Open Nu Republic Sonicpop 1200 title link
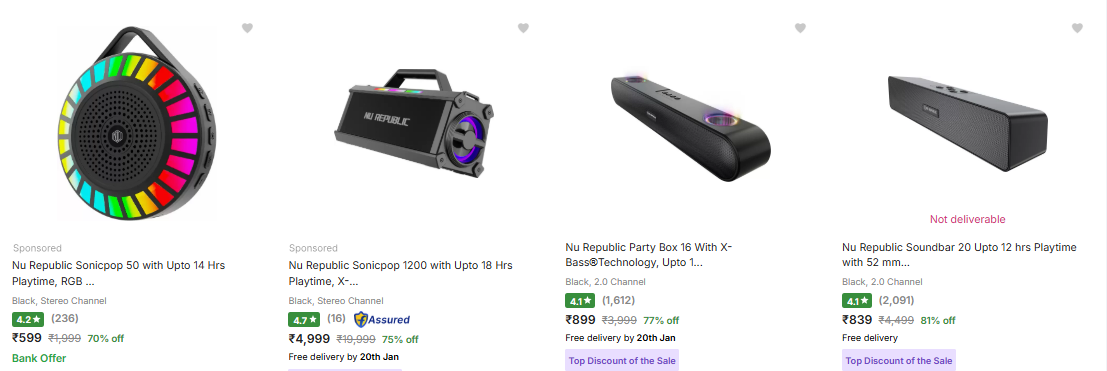This screenshot has height=371, width=1107. pos(400,273)
